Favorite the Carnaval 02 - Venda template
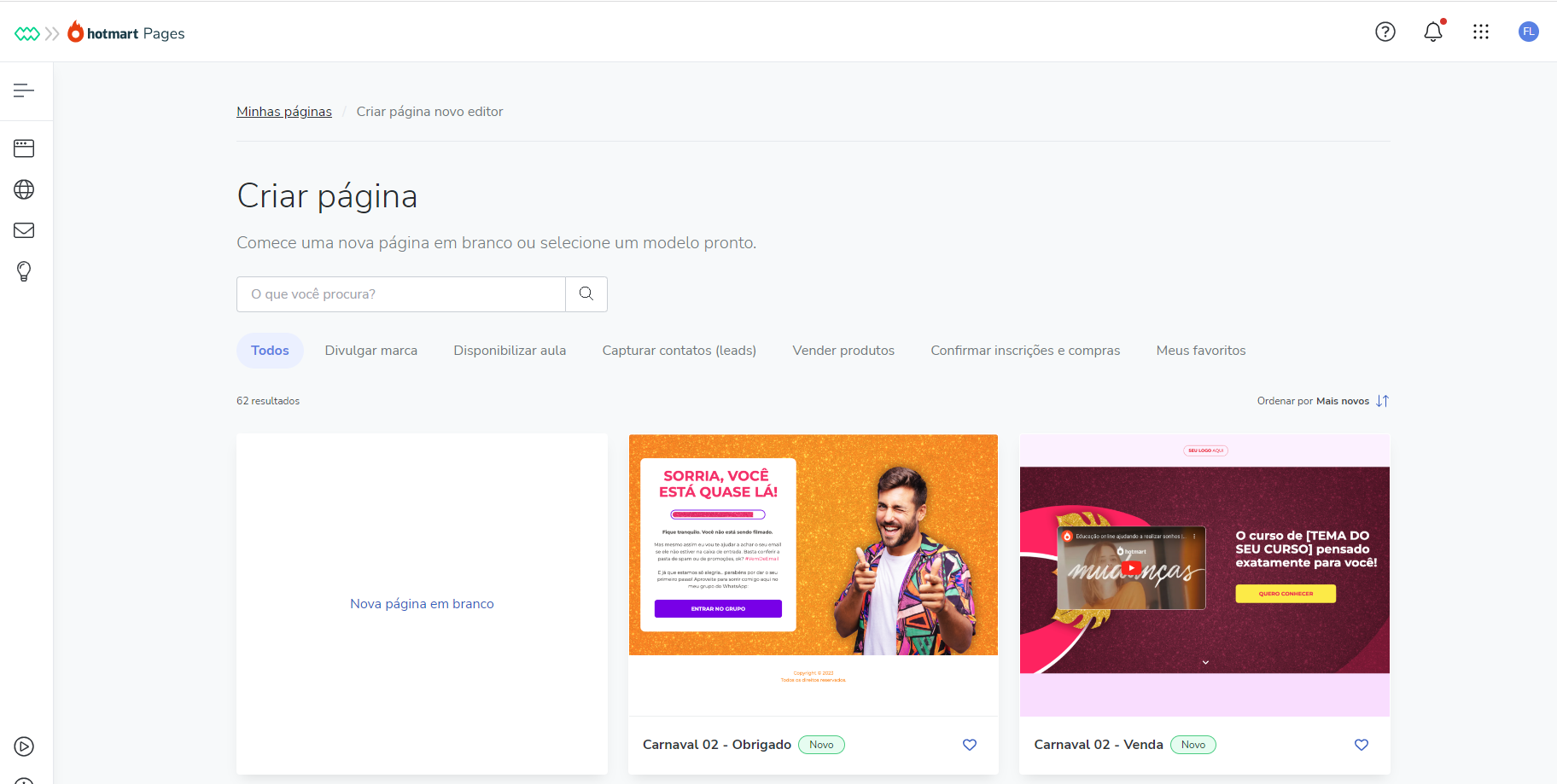Viewport: 1557px width, 784px height. click(x=1362, y=745)
